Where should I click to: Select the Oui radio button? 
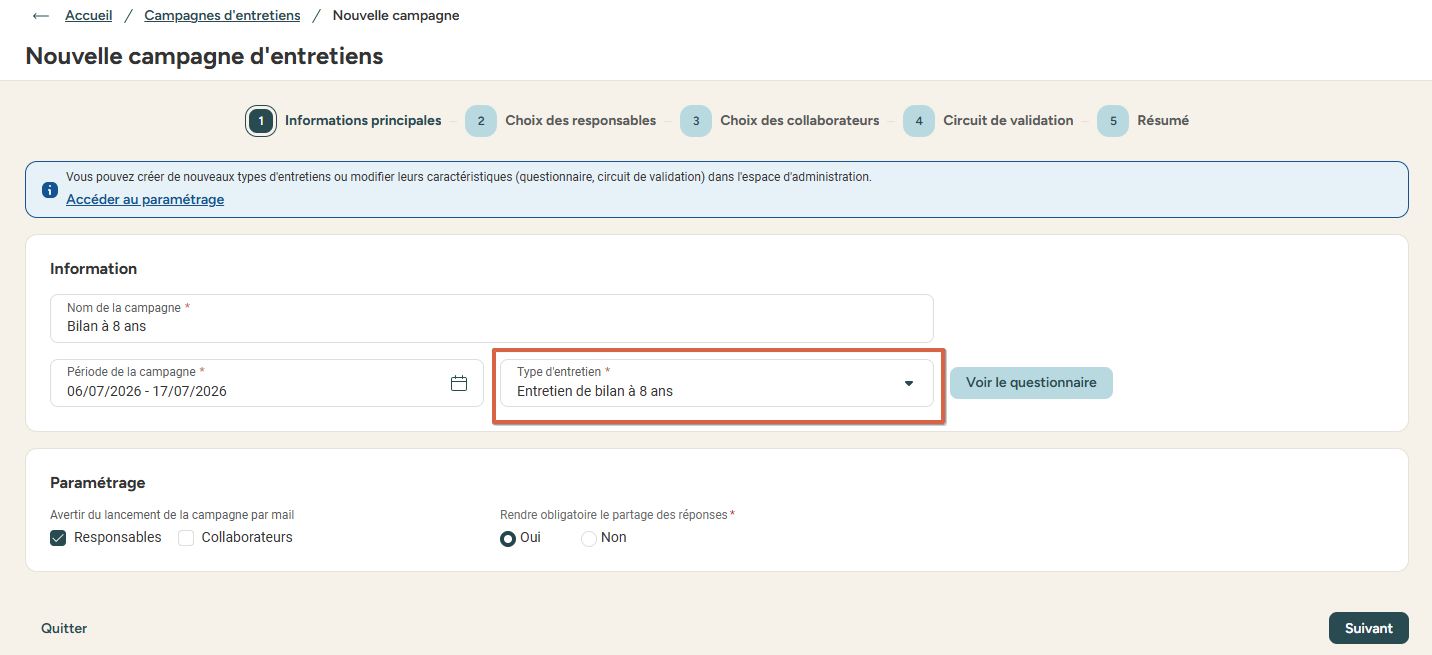[508, 538]
